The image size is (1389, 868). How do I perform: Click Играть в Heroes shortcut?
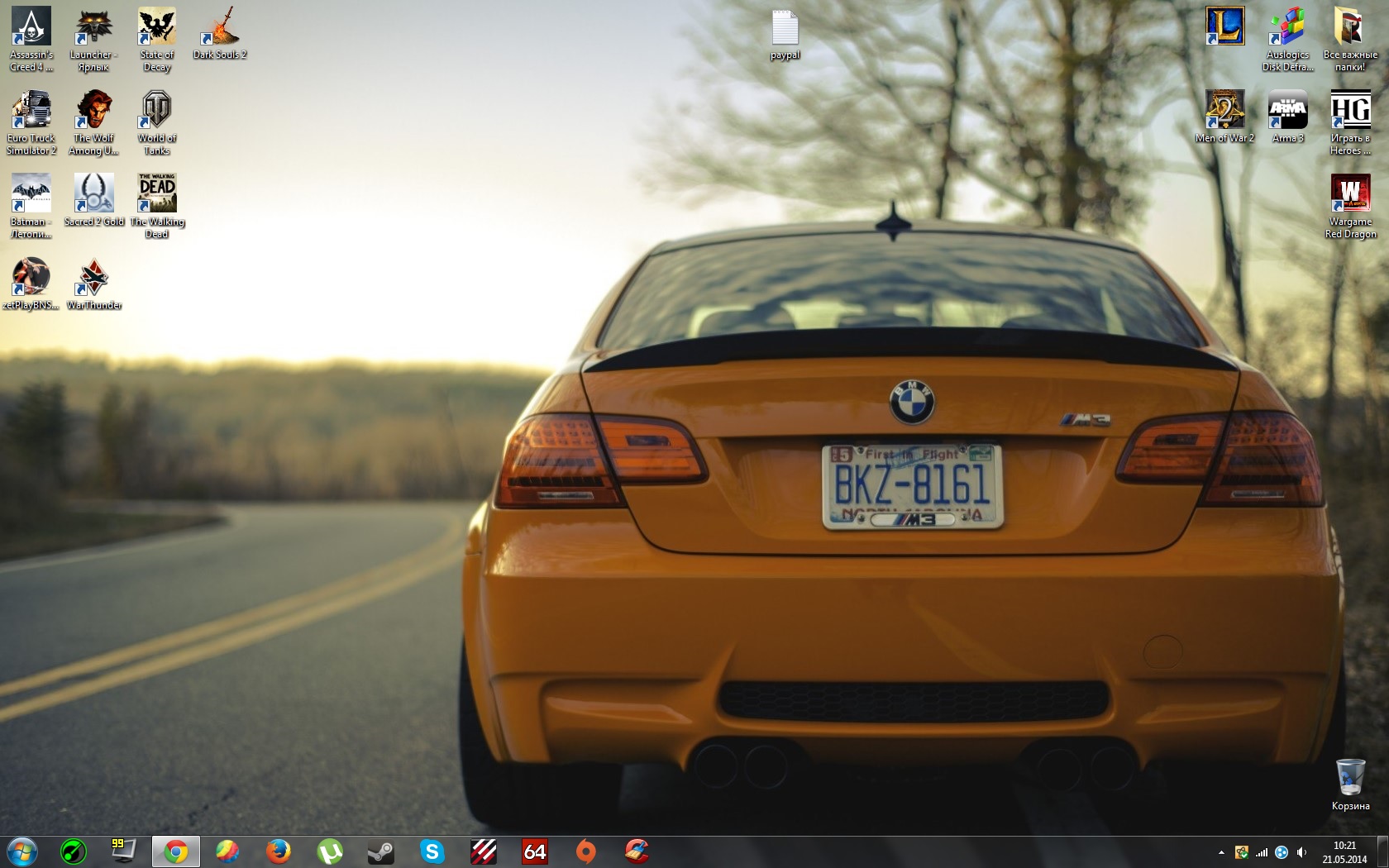(1351, 122)
